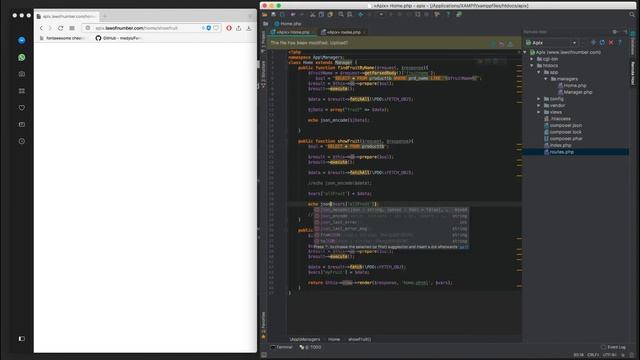Screen dimensions: 640x360
Task: Click the red Opera extension icon
Action: [229, 28]
